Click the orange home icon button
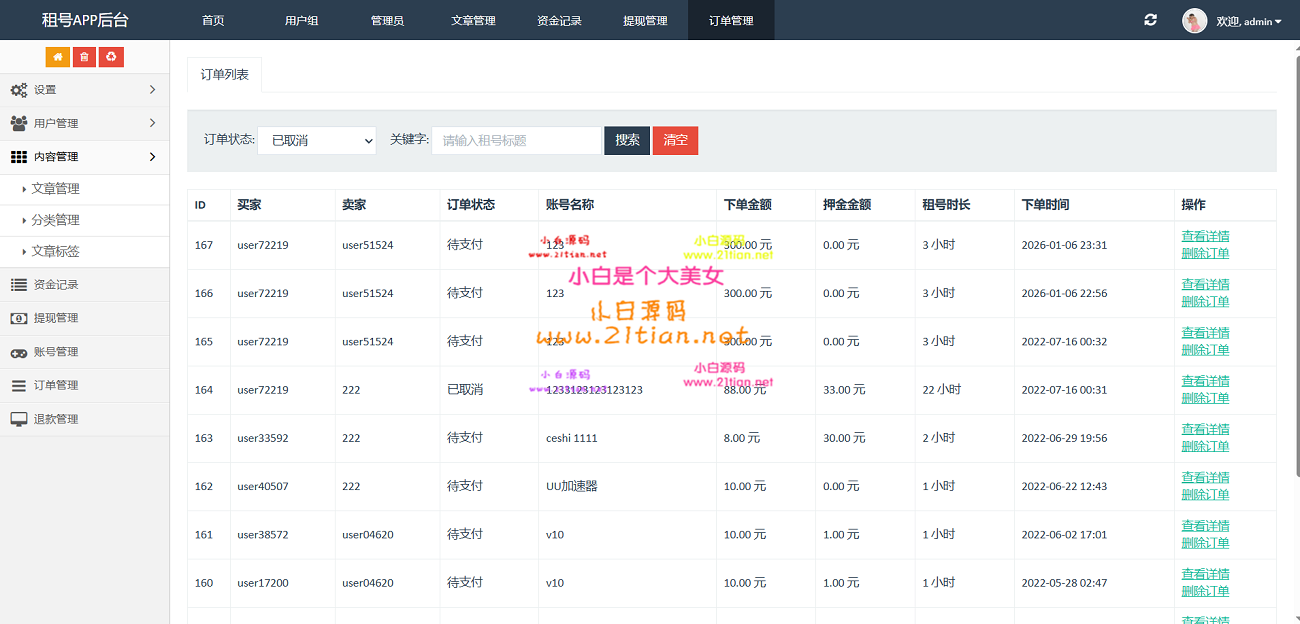 click(58, 57)
